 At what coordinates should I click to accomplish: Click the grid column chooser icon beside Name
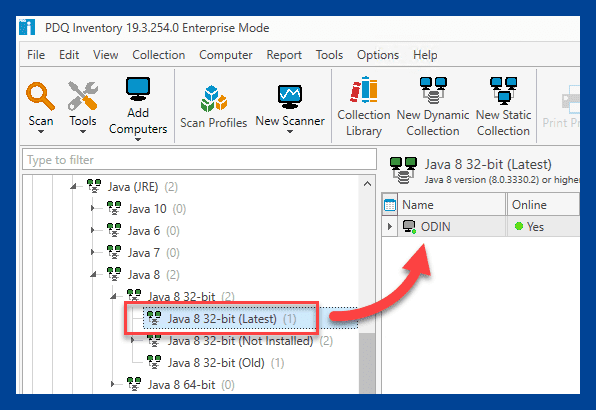coord(390,205)
